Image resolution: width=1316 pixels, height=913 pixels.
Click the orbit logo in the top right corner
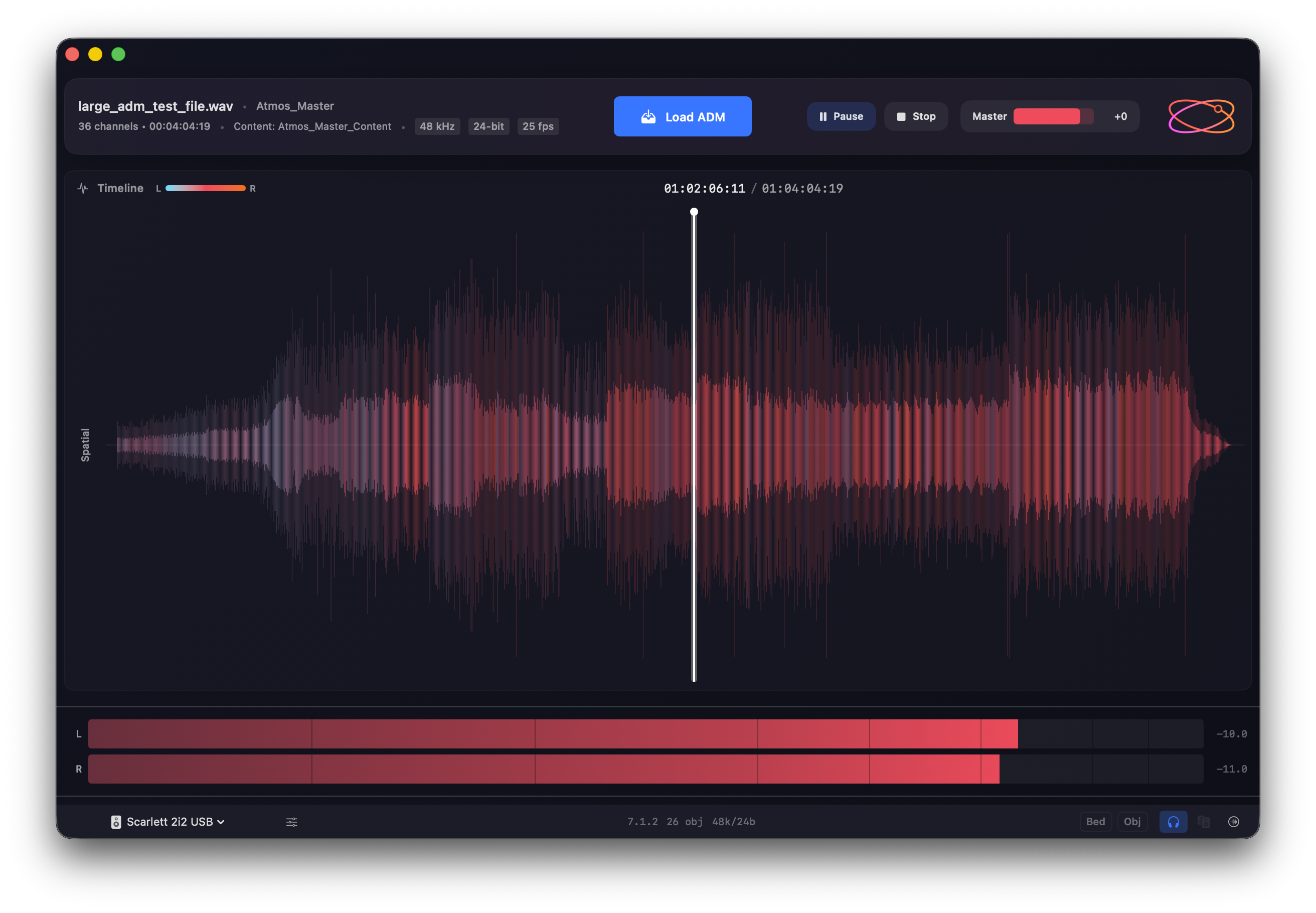(x=1200, y=116)
